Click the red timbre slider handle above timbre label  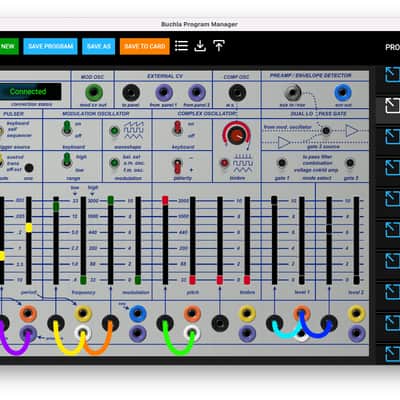click(x=247, y=280)
